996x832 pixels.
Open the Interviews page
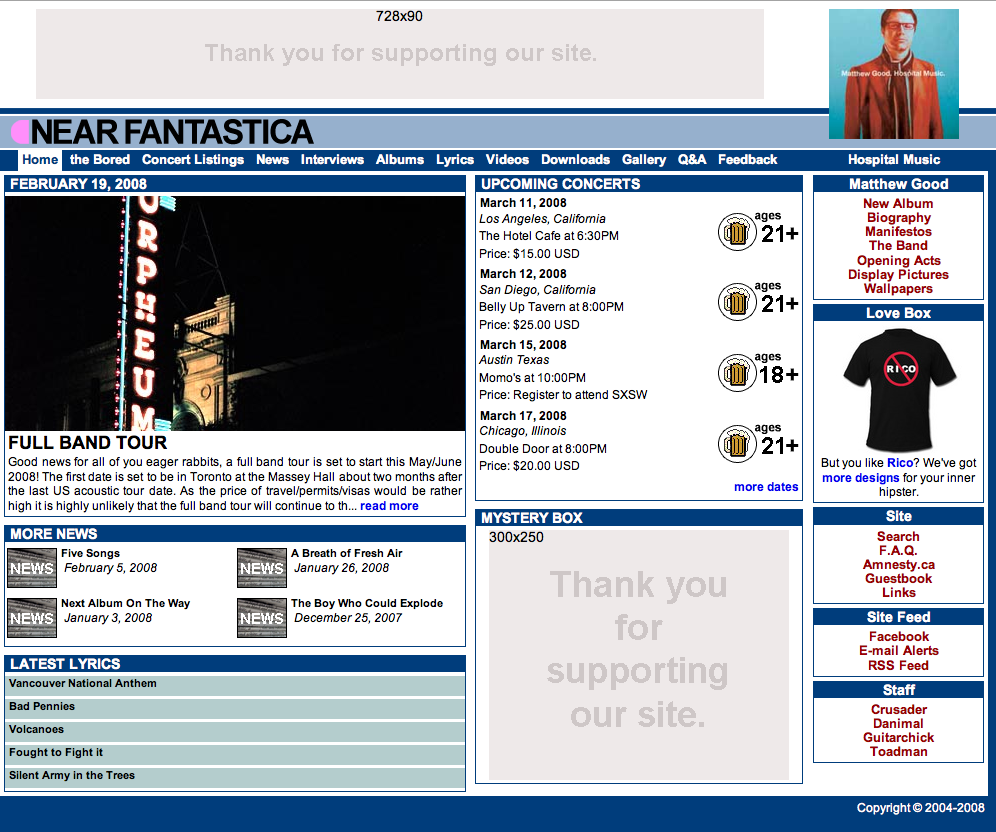(332, 159)
